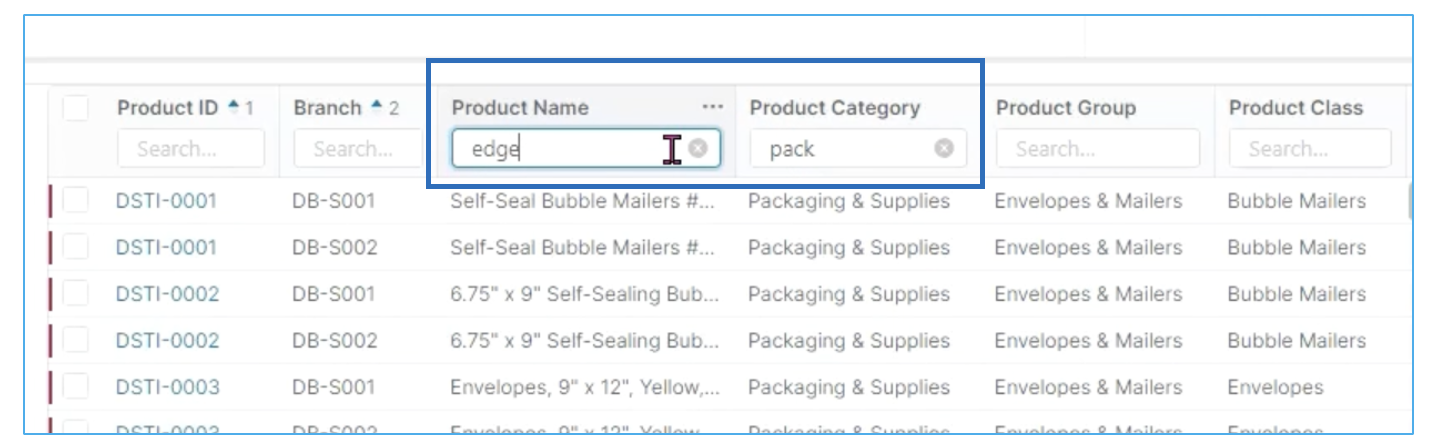
Task: Clear the Product Category 'pack' filter
Action: pyautogui.click(x=943, y=149)
